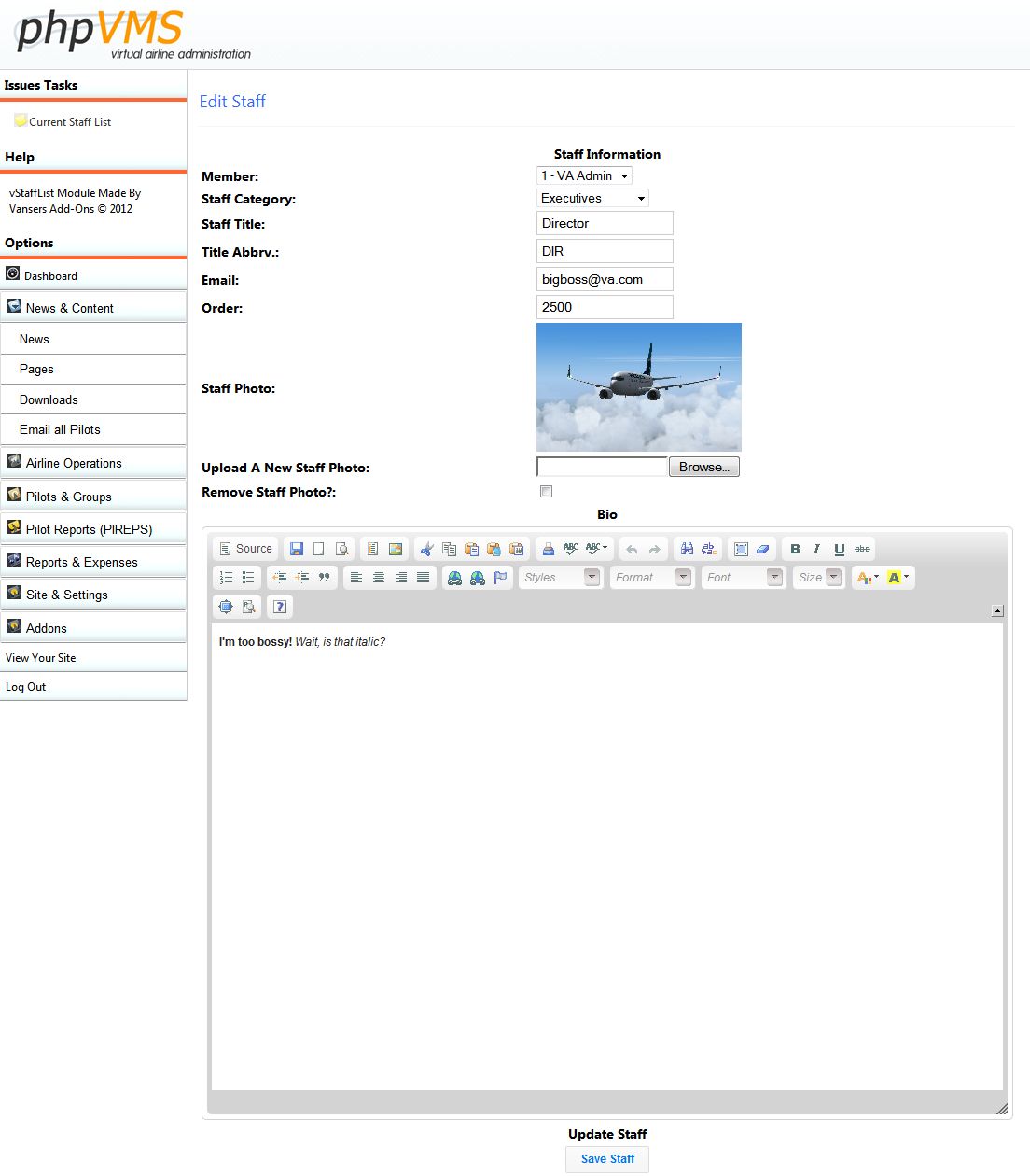Open the Find binoculars tool
This screenshot has width=1030, height=1176.
[x=687, y=549]
